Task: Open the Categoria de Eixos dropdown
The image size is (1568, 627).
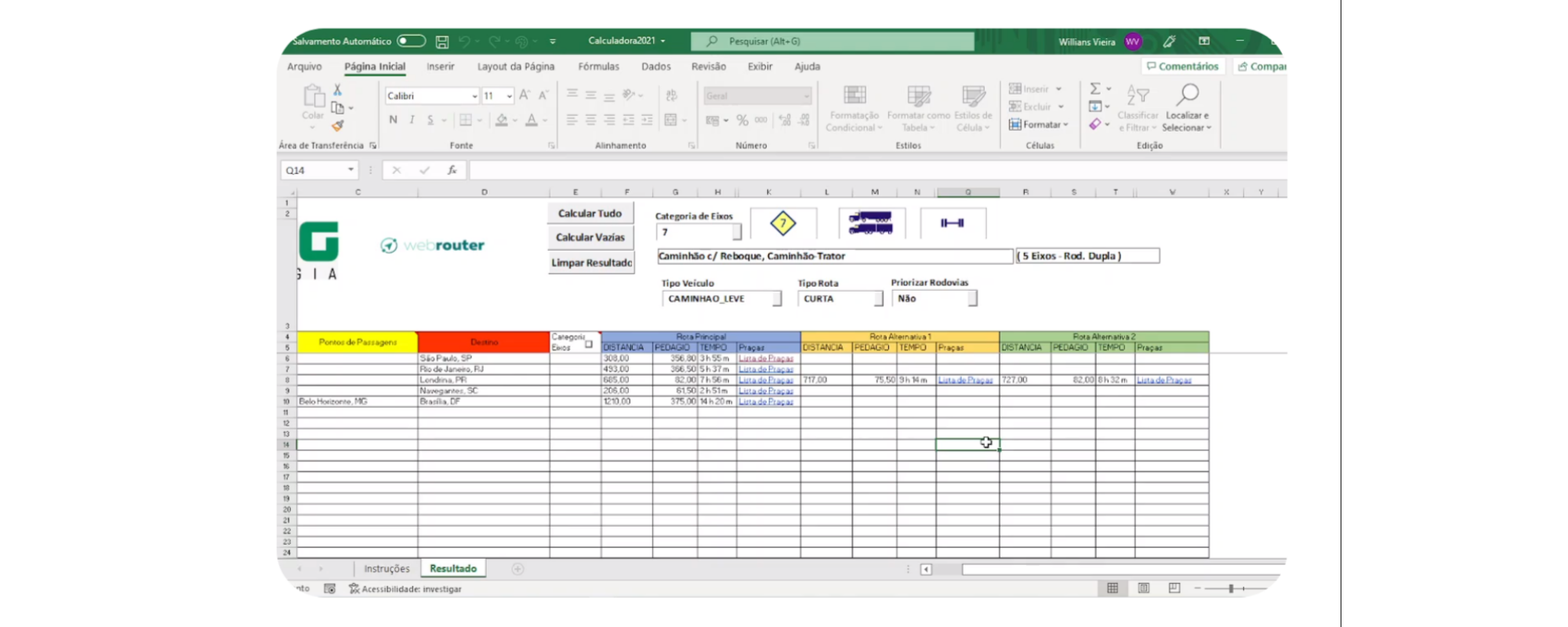Action: [736, 232]
